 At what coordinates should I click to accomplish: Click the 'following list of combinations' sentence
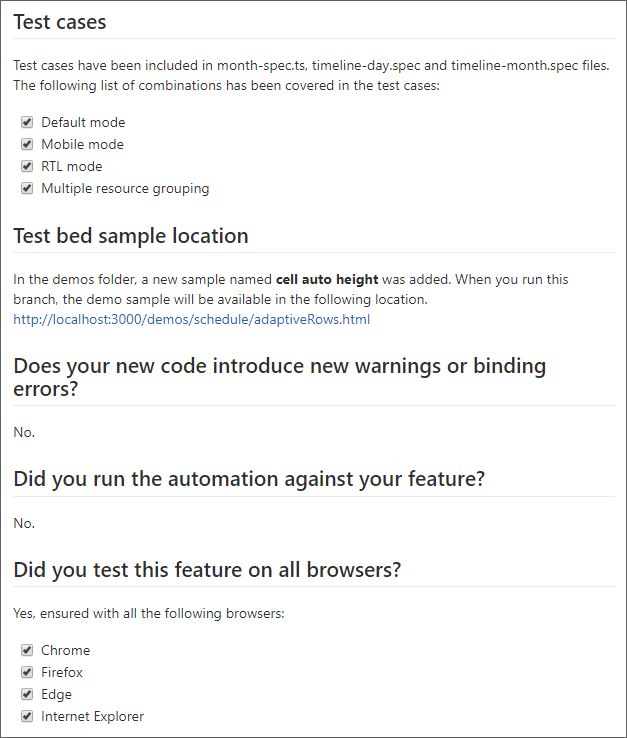[x=226, y=86]
